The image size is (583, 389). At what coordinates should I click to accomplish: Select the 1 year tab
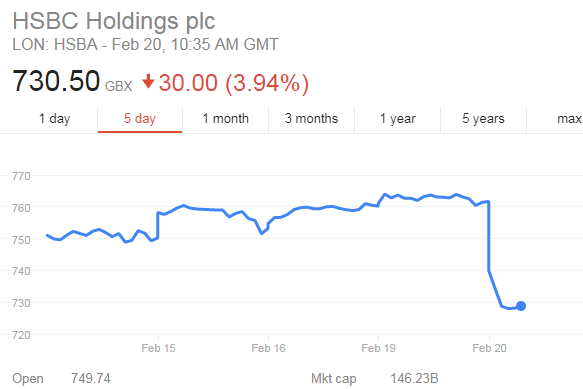point(397,119)
